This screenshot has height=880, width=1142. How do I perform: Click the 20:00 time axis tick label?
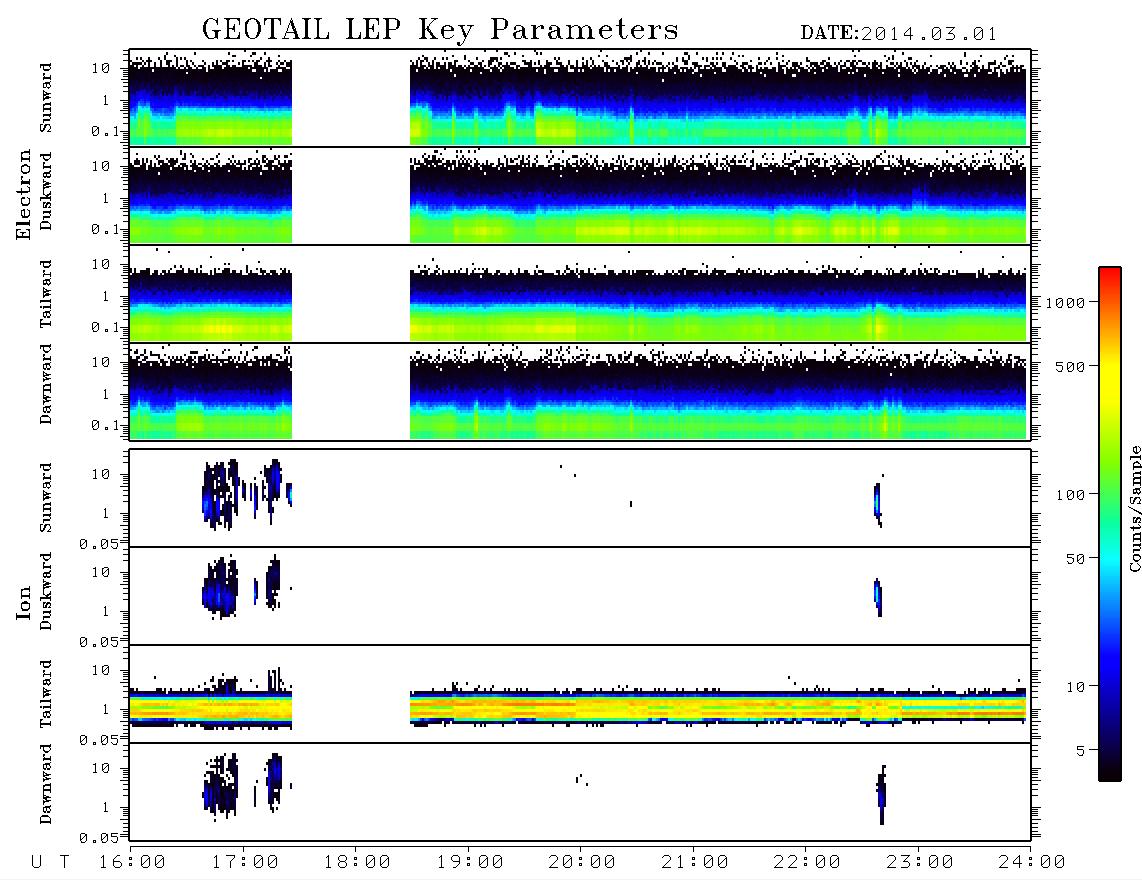point(583,862)
